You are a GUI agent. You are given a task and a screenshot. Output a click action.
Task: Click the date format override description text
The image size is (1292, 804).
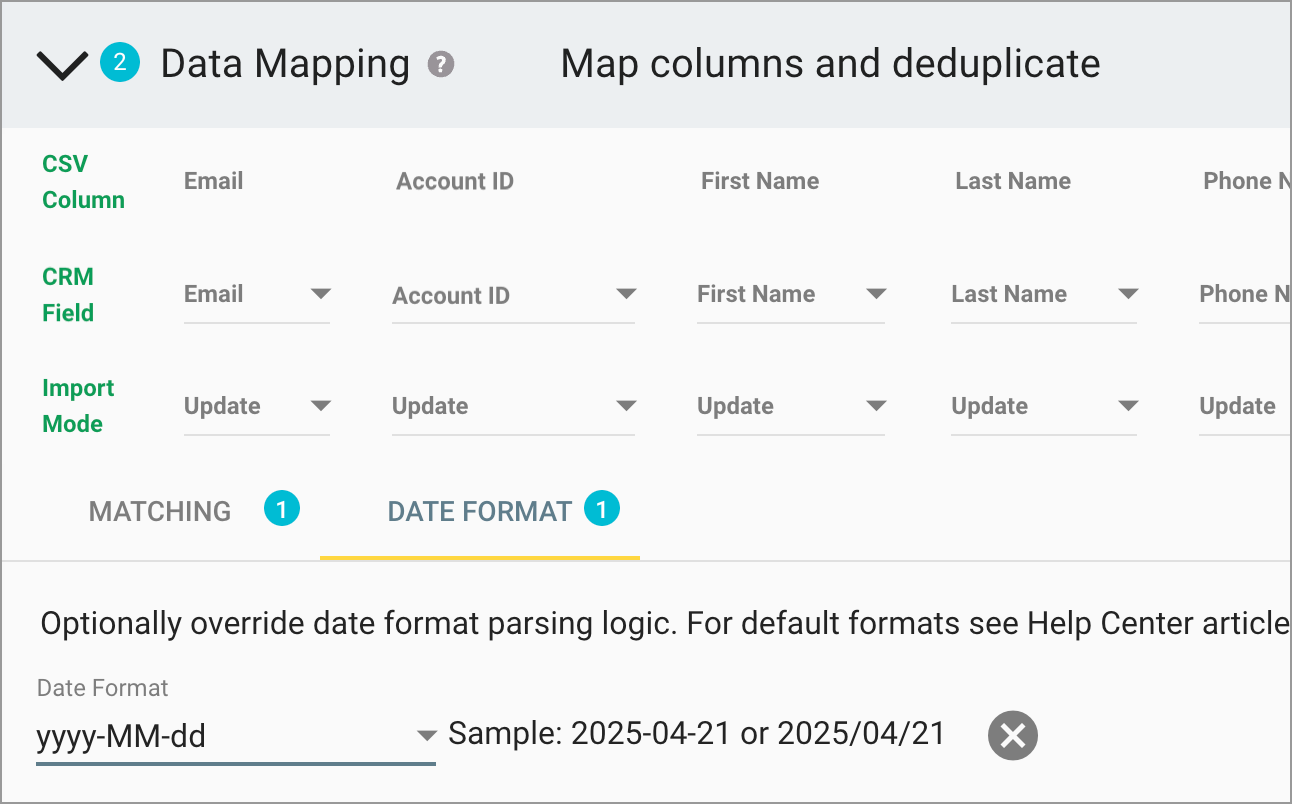[x=666, y=624]
